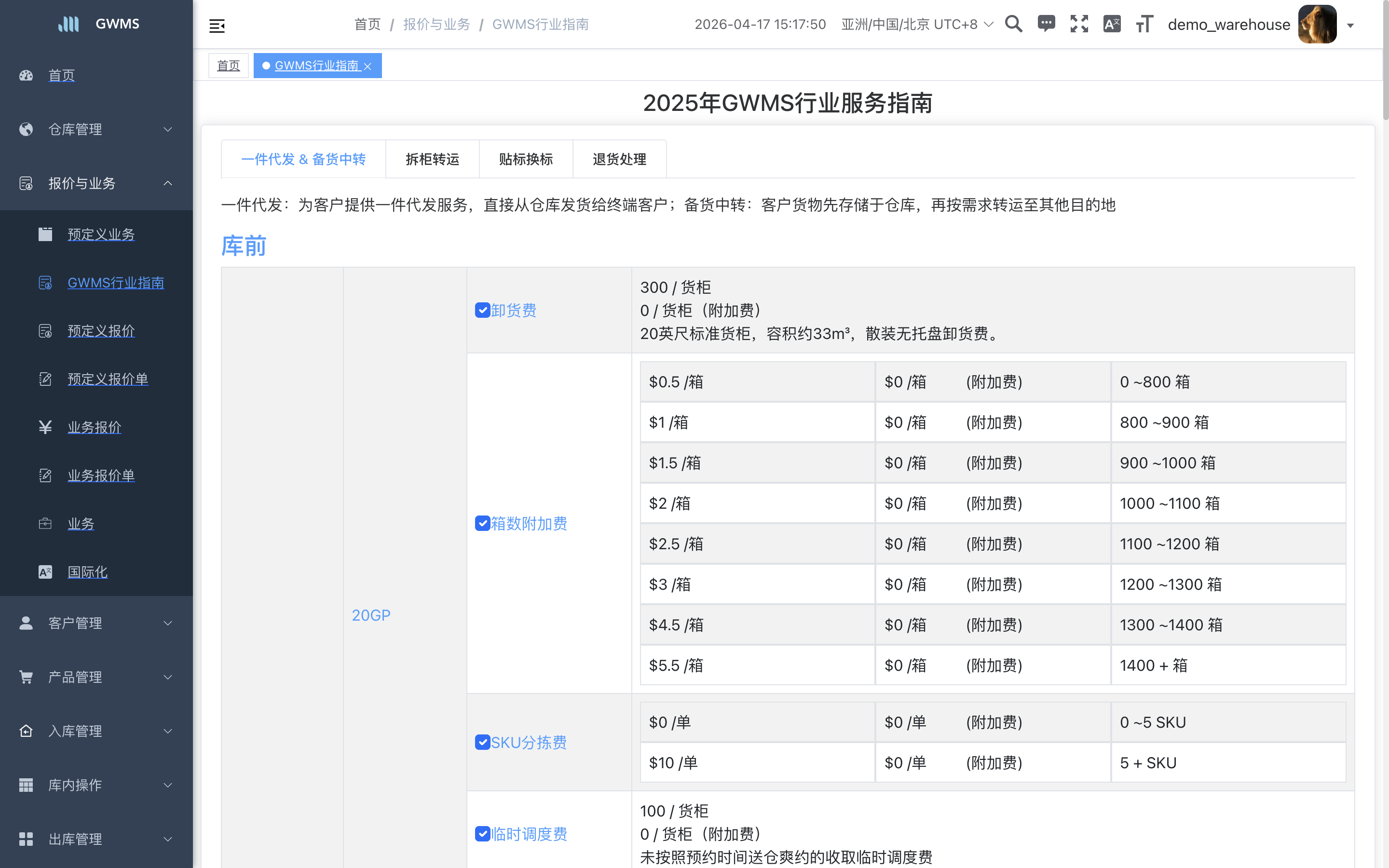Click the 报价与业务 breadcrumb

coord(436,24)
